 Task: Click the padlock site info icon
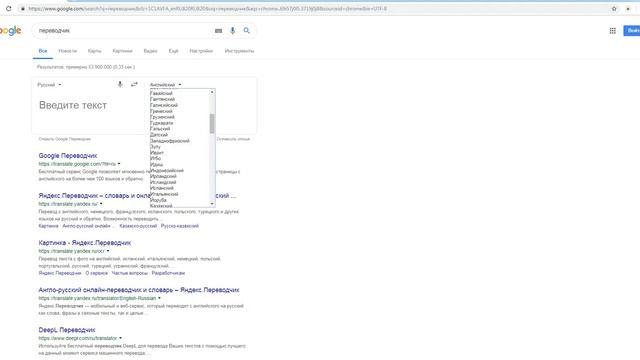point(23,9)
